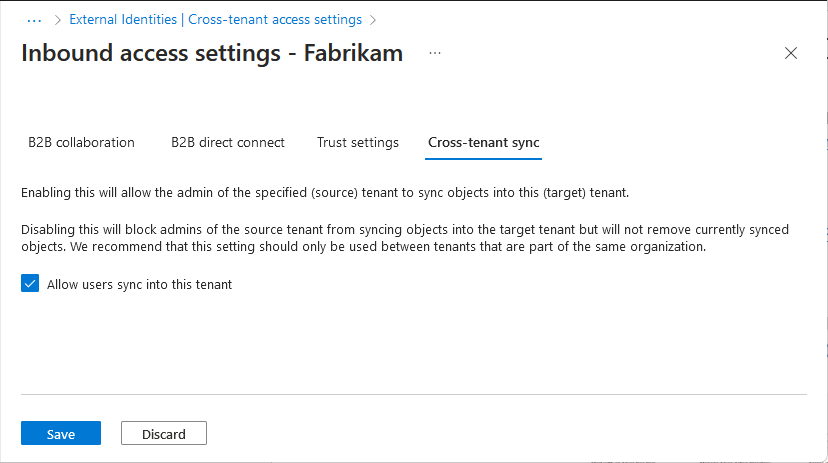Click the Inbound access settings - Fabrikam heading
Image resolution: width=828 pixels, height=463 pixels.
click(211, 53)
